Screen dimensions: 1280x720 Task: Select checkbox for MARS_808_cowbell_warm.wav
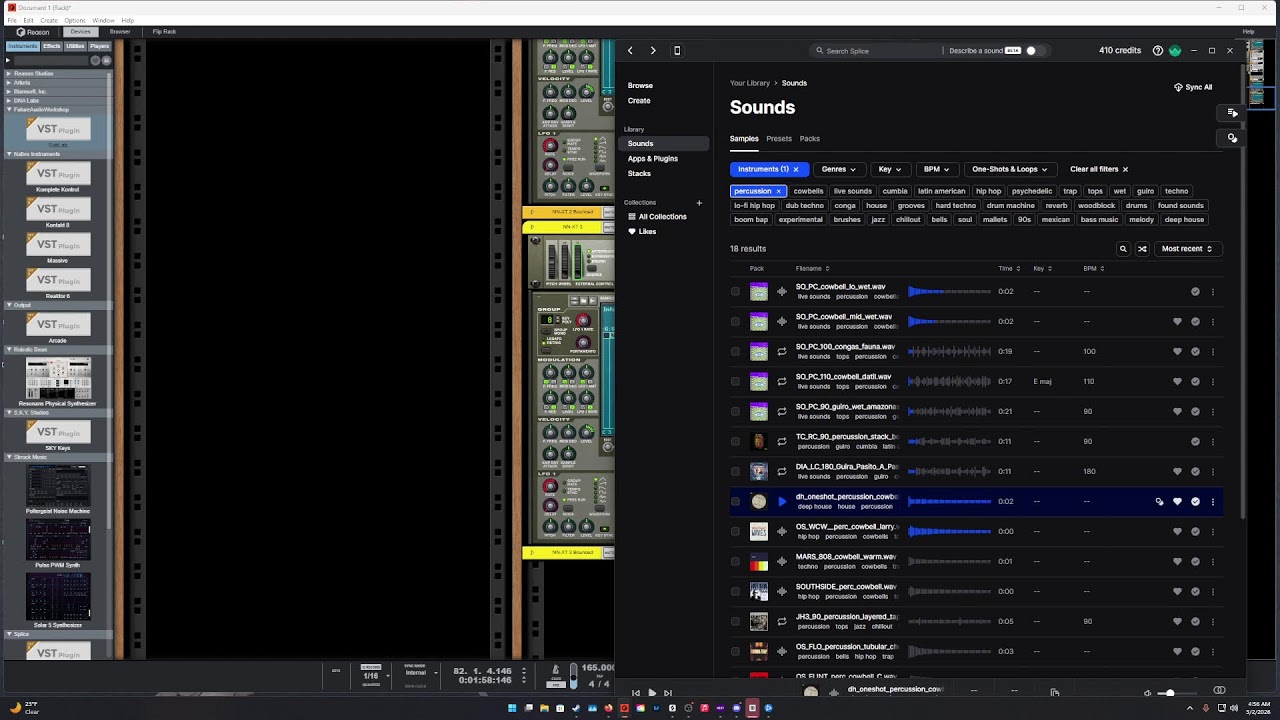coord(735,562)
